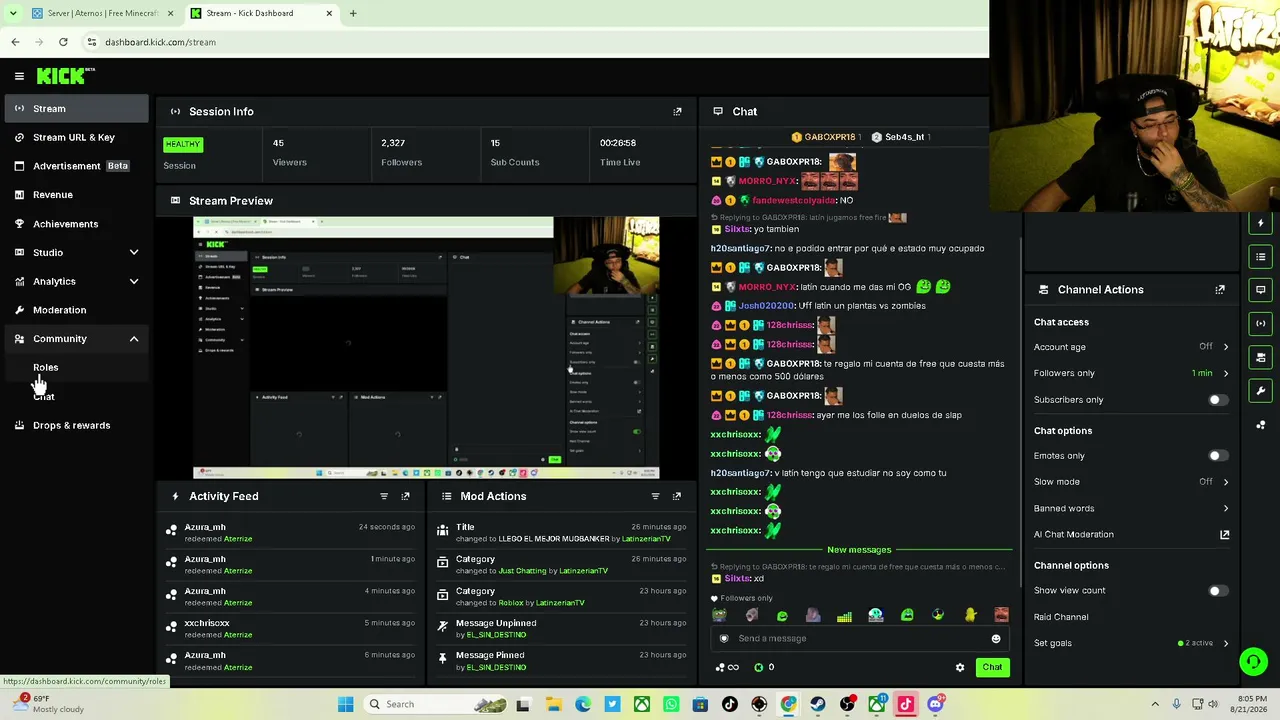Open AI Chat Moderation external link
This screenshot has height=720, width=1280.
[1224, 535]
